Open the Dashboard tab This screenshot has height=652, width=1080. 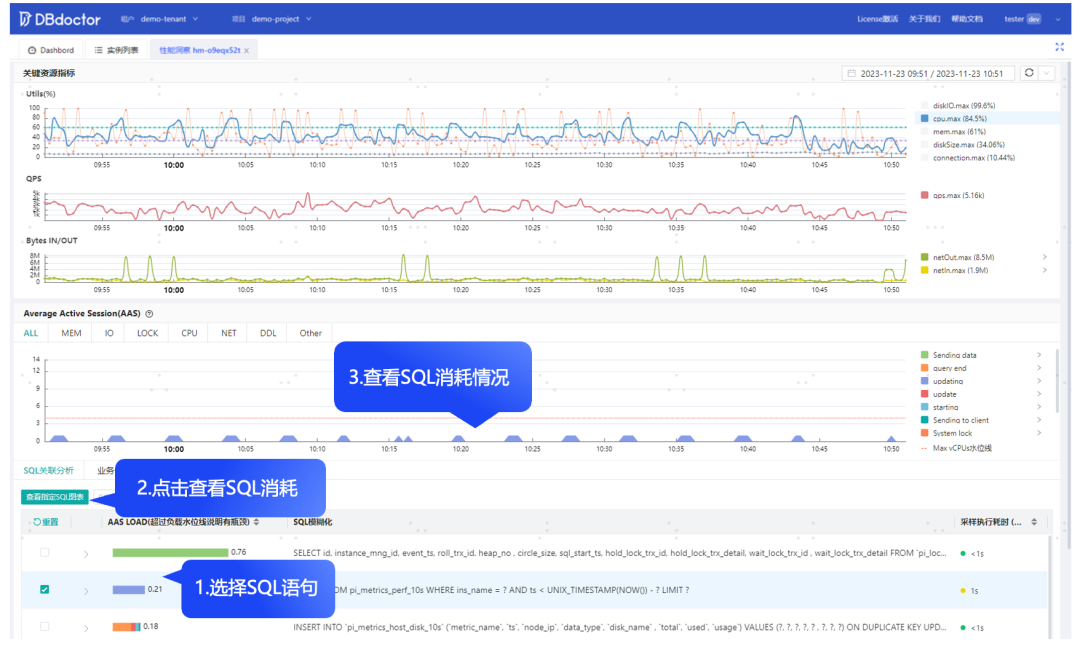coord(51,50)
